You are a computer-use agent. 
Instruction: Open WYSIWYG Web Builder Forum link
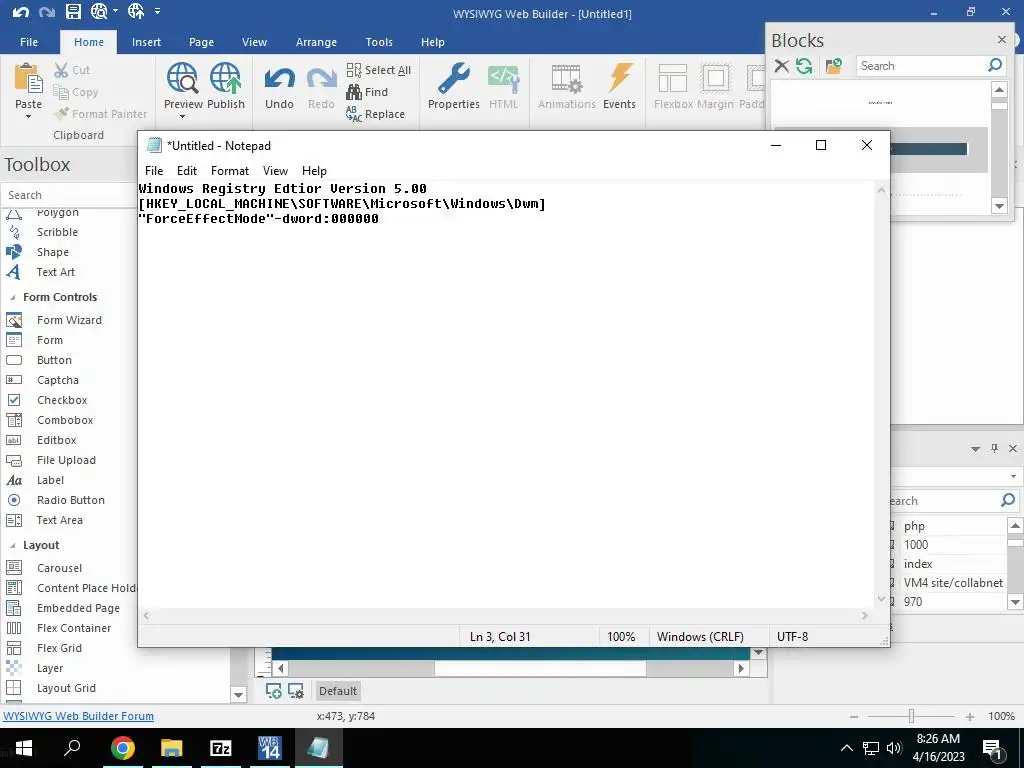[78, 716]
